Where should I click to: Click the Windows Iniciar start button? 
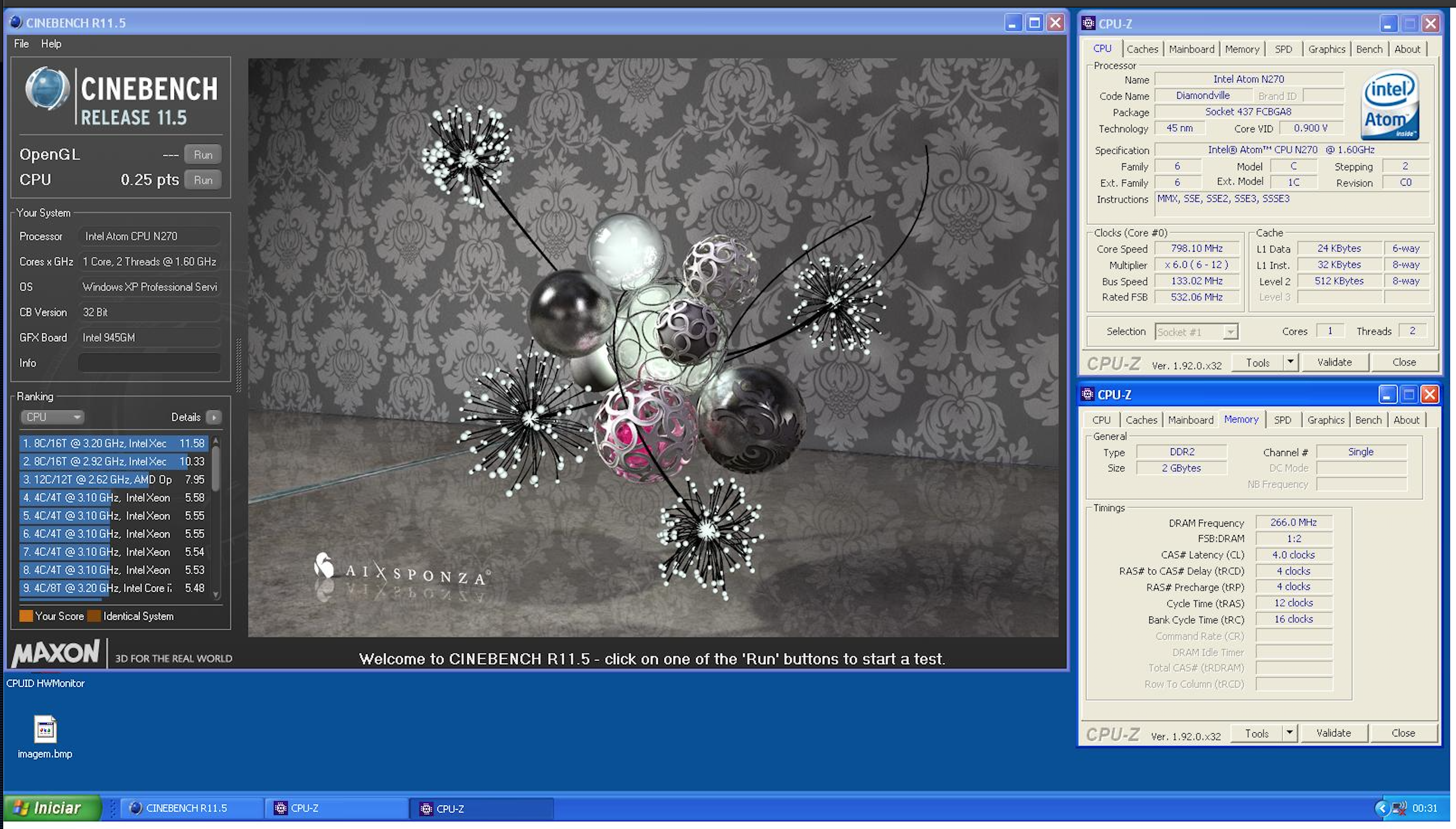click(x=52, y=808)
